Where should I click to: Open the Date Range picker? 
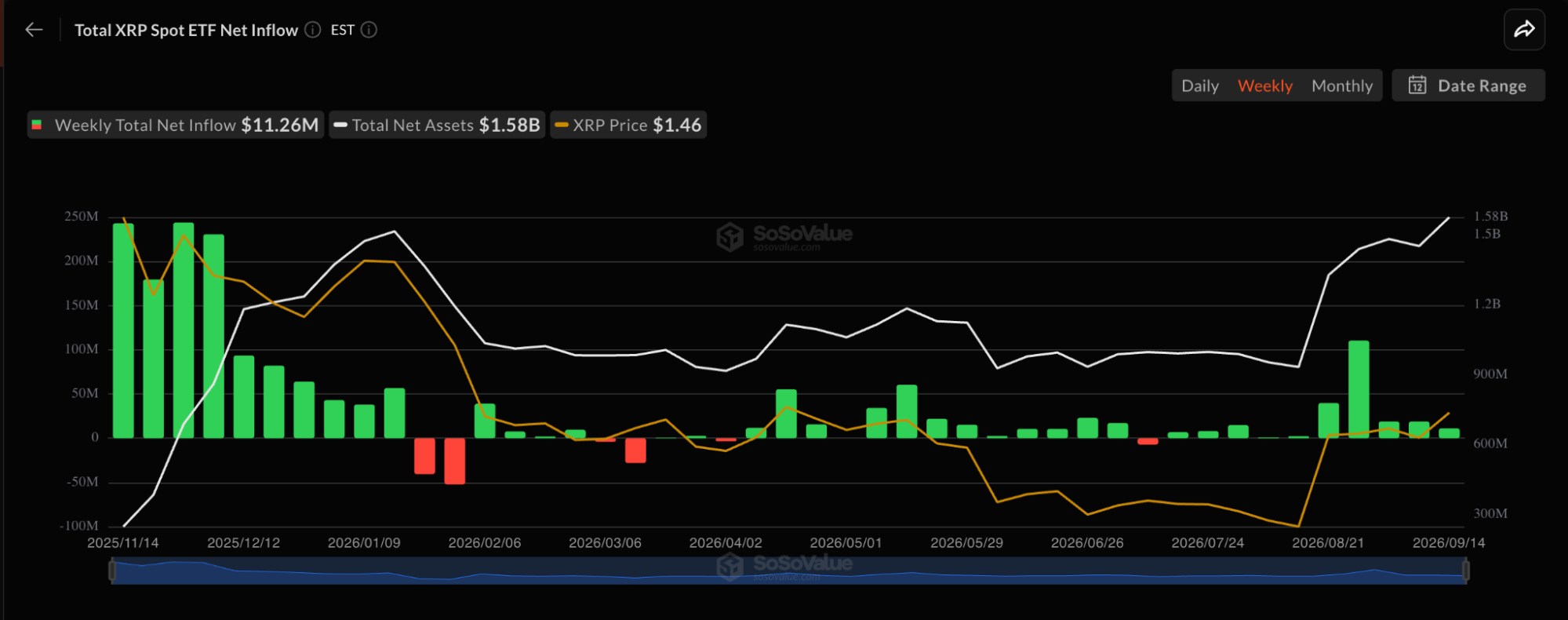tap(1468, 85)
